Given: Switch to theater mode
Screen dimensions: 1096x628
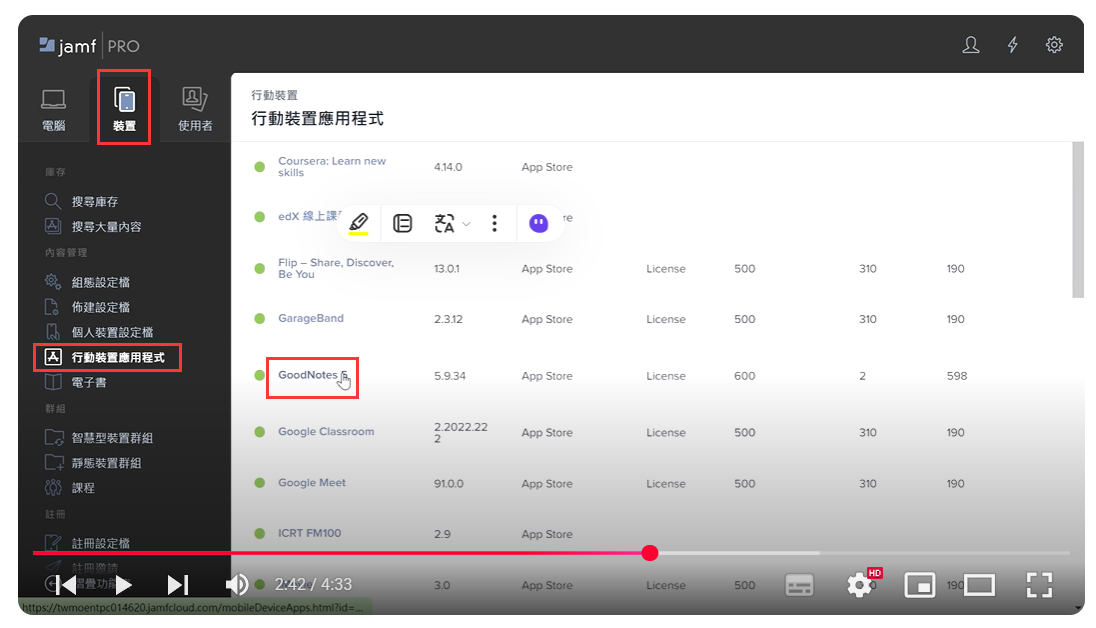Looking at the screenshot, I should click(979, 585).
